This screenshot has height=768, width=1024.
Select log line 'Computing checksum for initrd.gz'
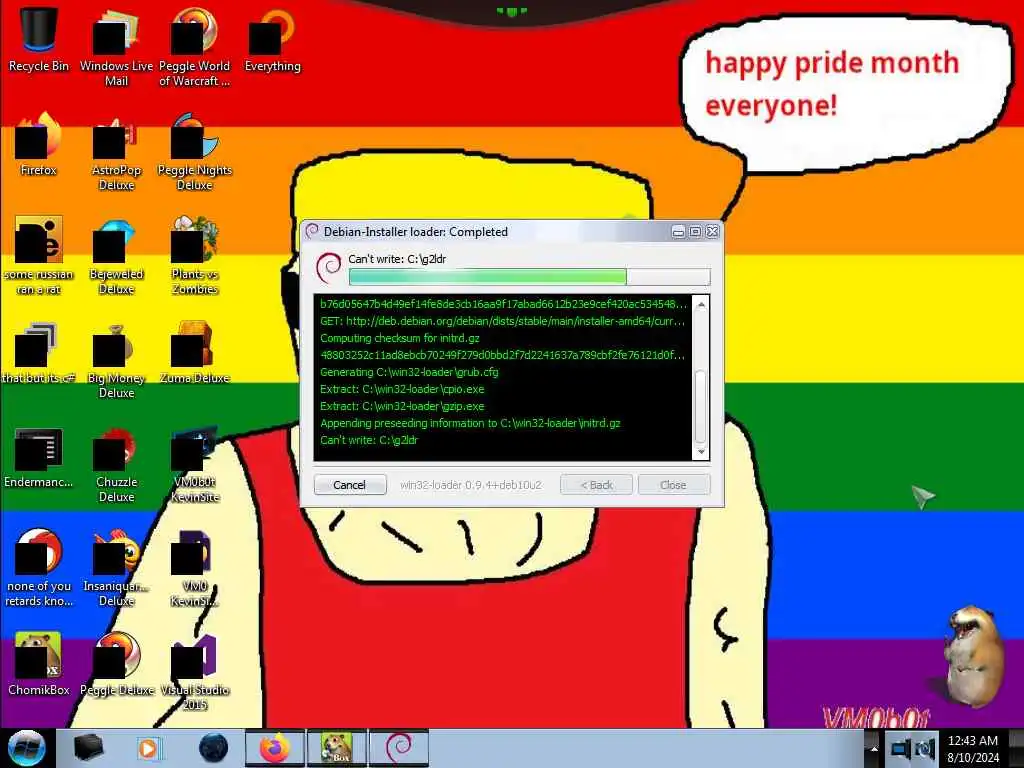tap(400, 338)
